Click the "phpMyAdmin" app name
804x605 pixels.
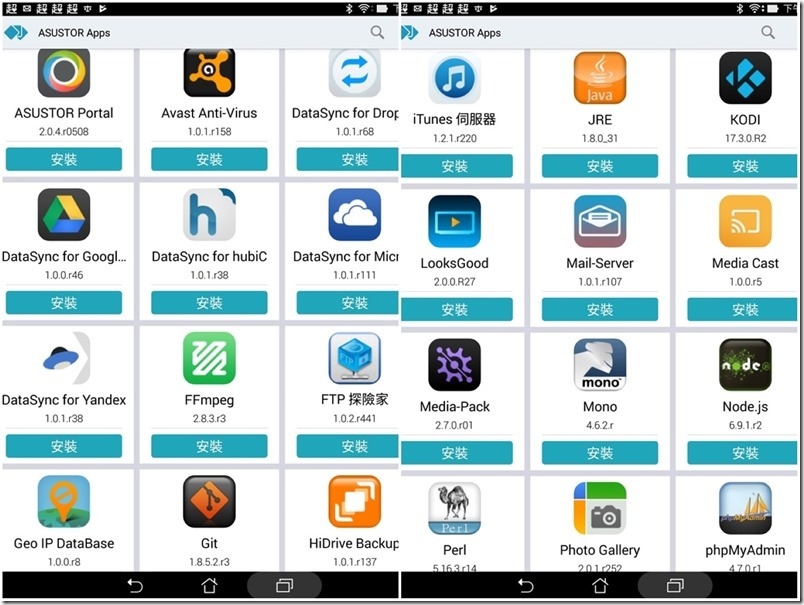(x=746, y=551)
